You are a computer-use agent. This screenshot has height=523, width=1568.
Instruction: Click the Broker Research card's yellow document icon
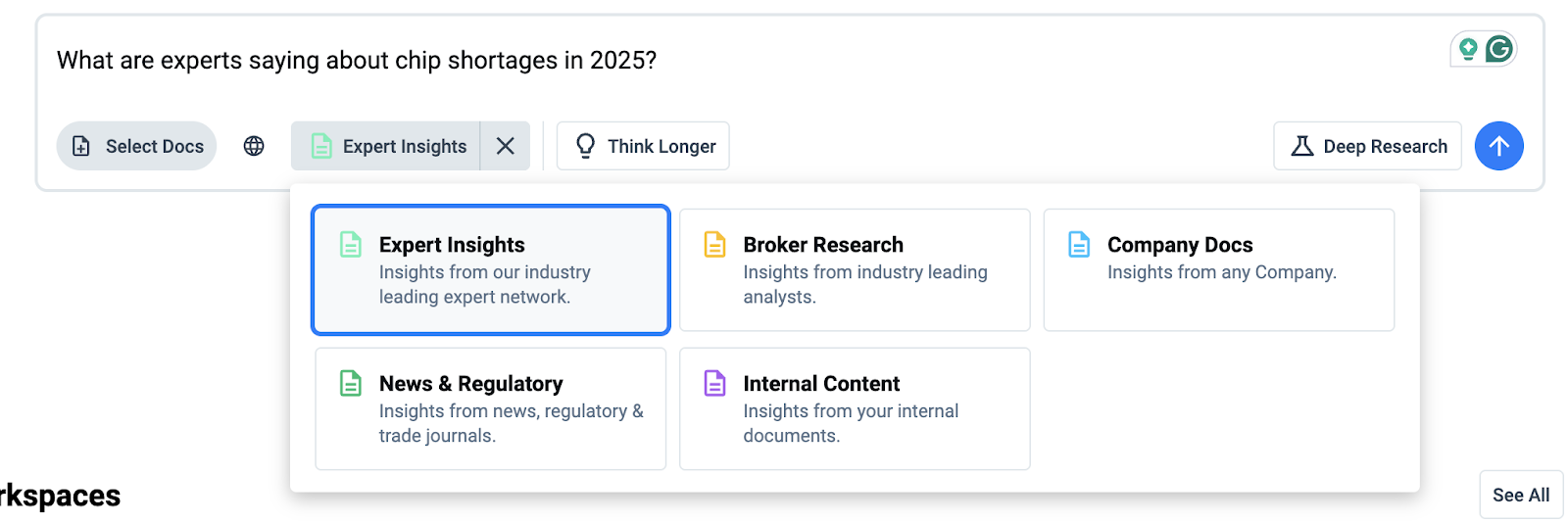[715, 244]
